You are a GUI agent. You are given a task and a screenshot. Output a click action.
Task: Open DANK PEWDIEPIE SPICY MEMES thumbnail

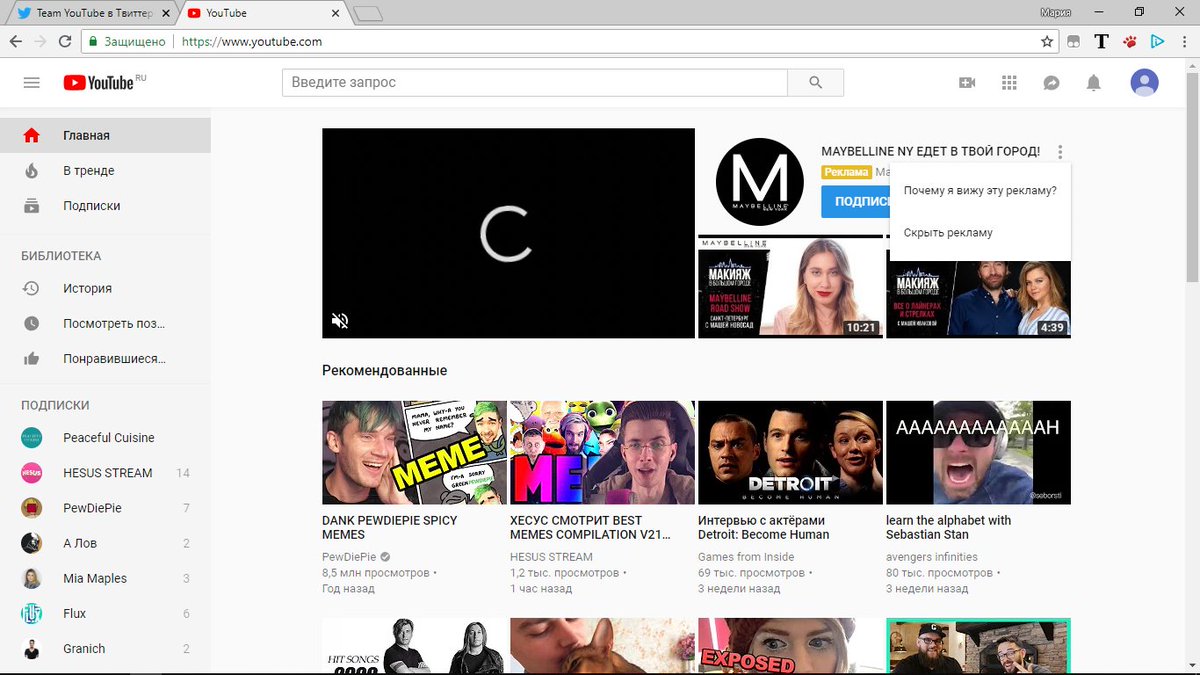pos(414,452)
